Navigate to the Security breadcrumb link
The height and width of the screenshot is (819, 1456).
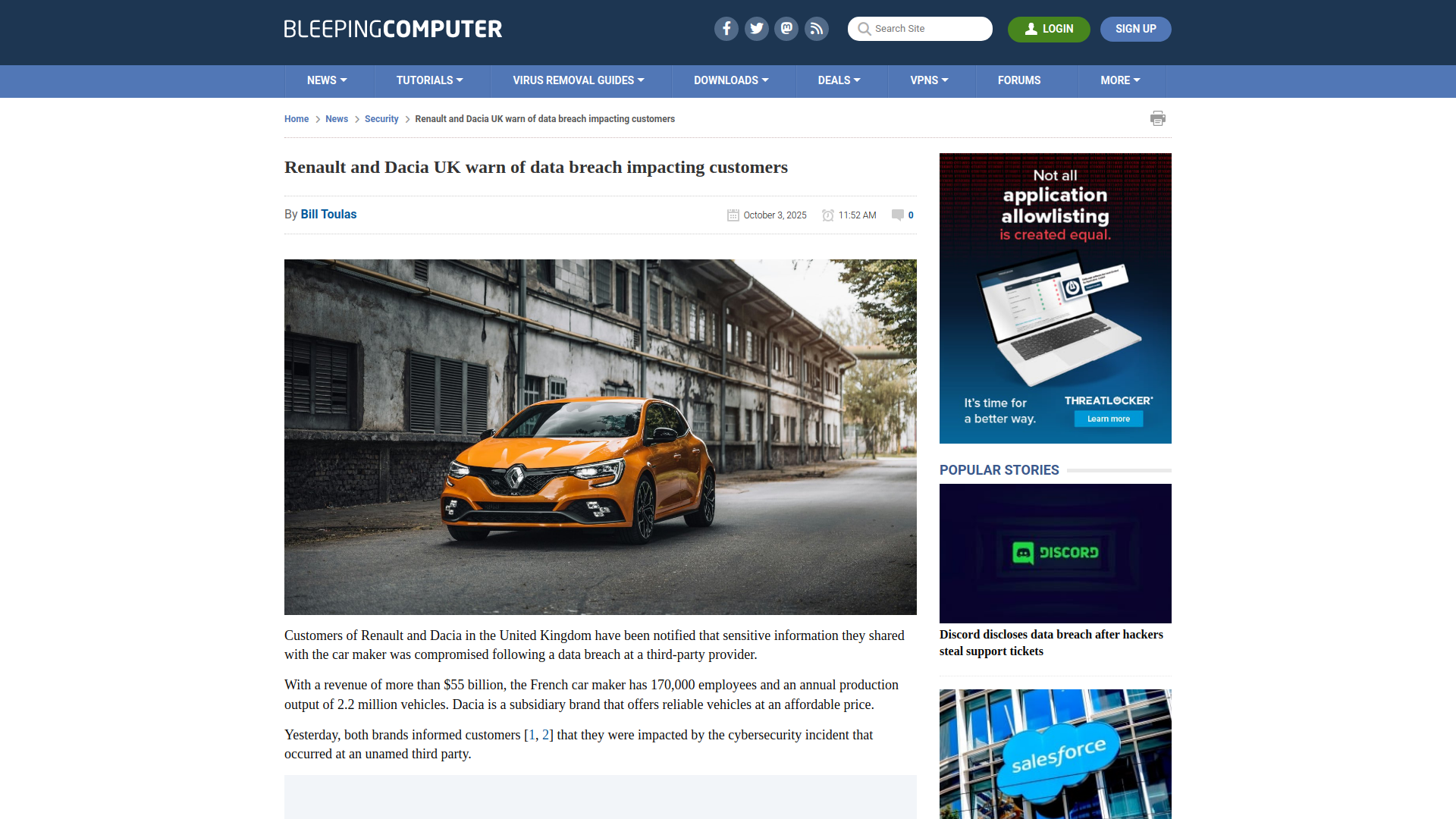click(x=381, y=119)
